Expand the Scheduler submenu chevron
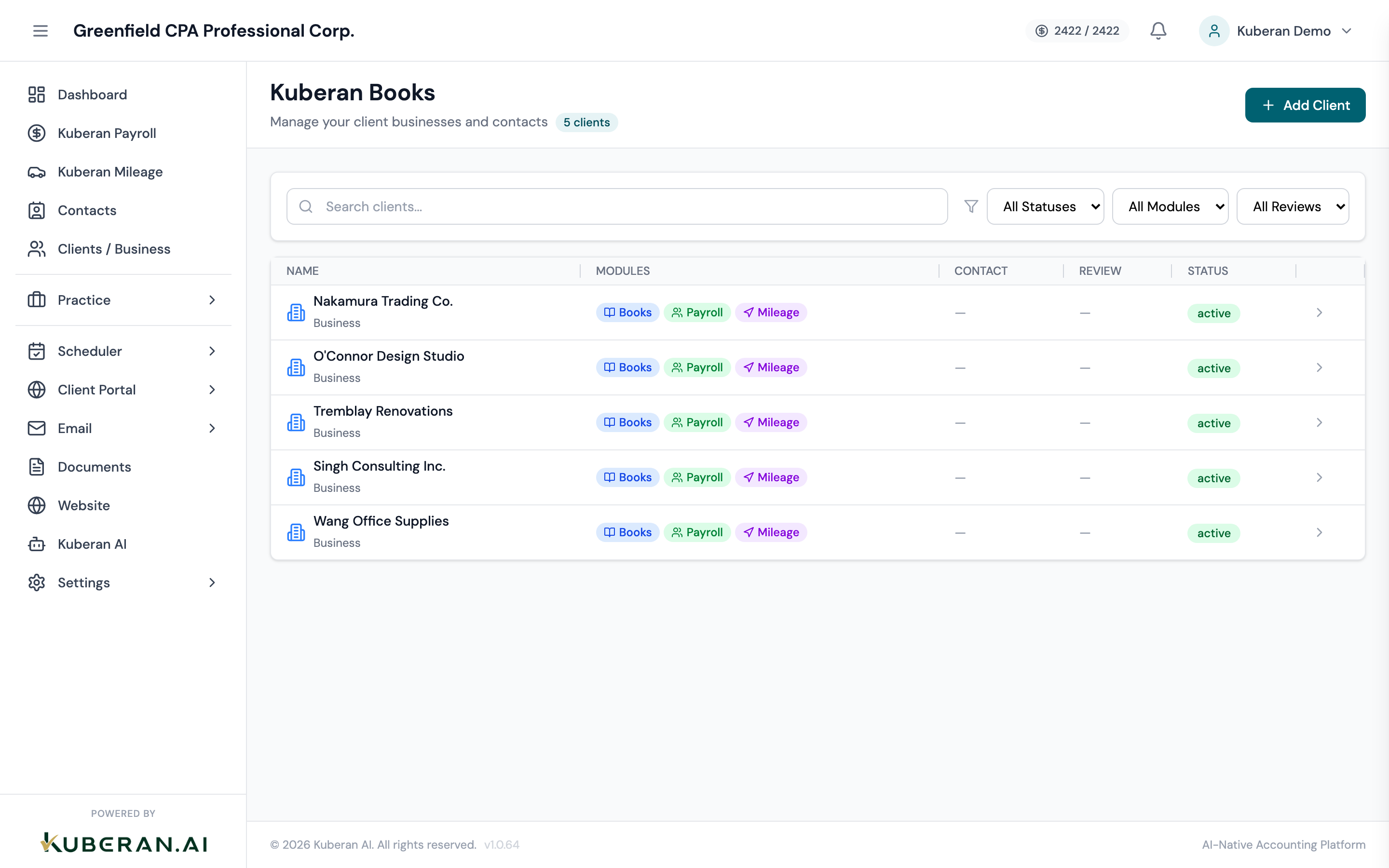 (x=212, y=351)
